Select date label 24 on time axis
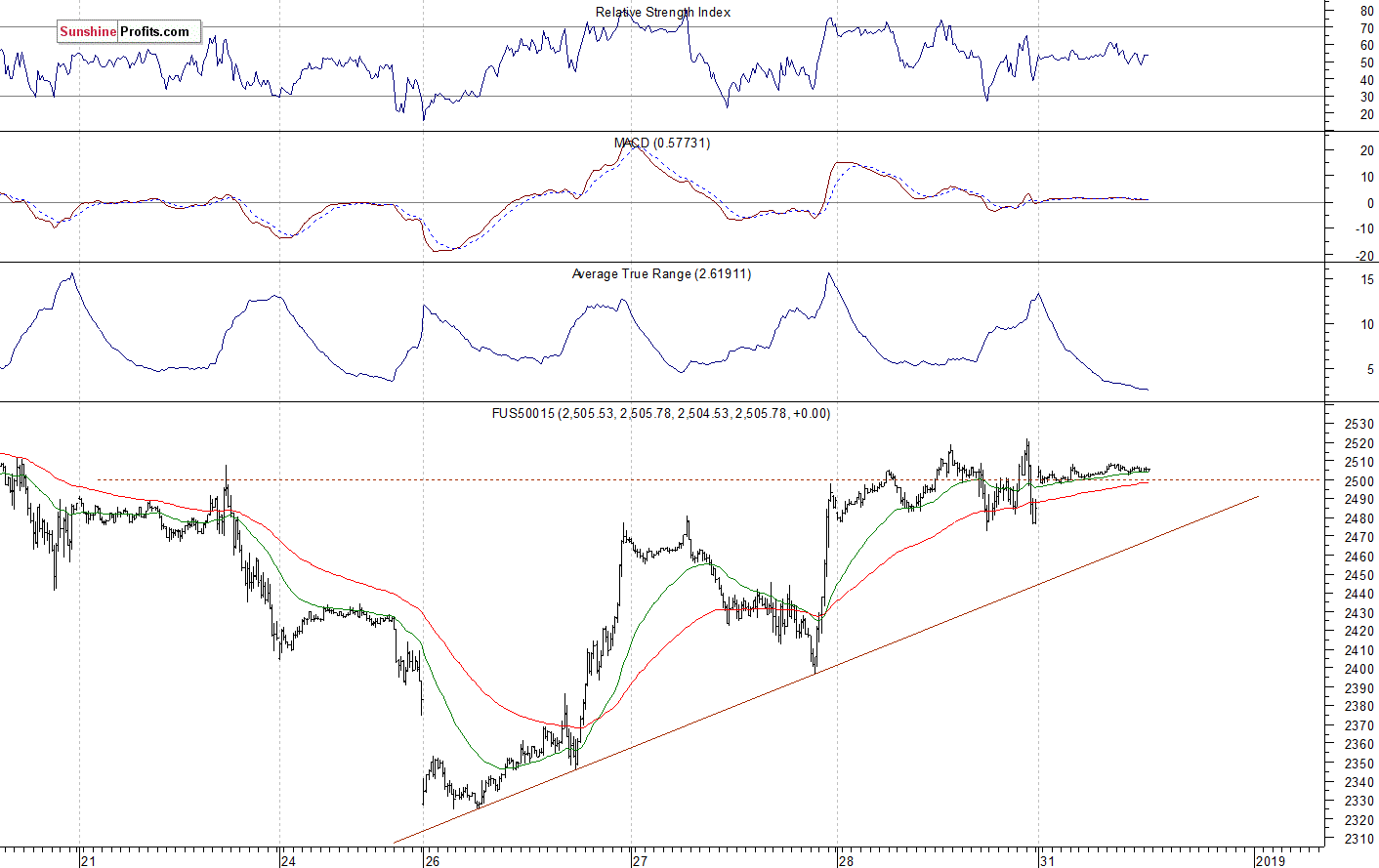This screenshot has height=868, width=1379. pos(288,861)
